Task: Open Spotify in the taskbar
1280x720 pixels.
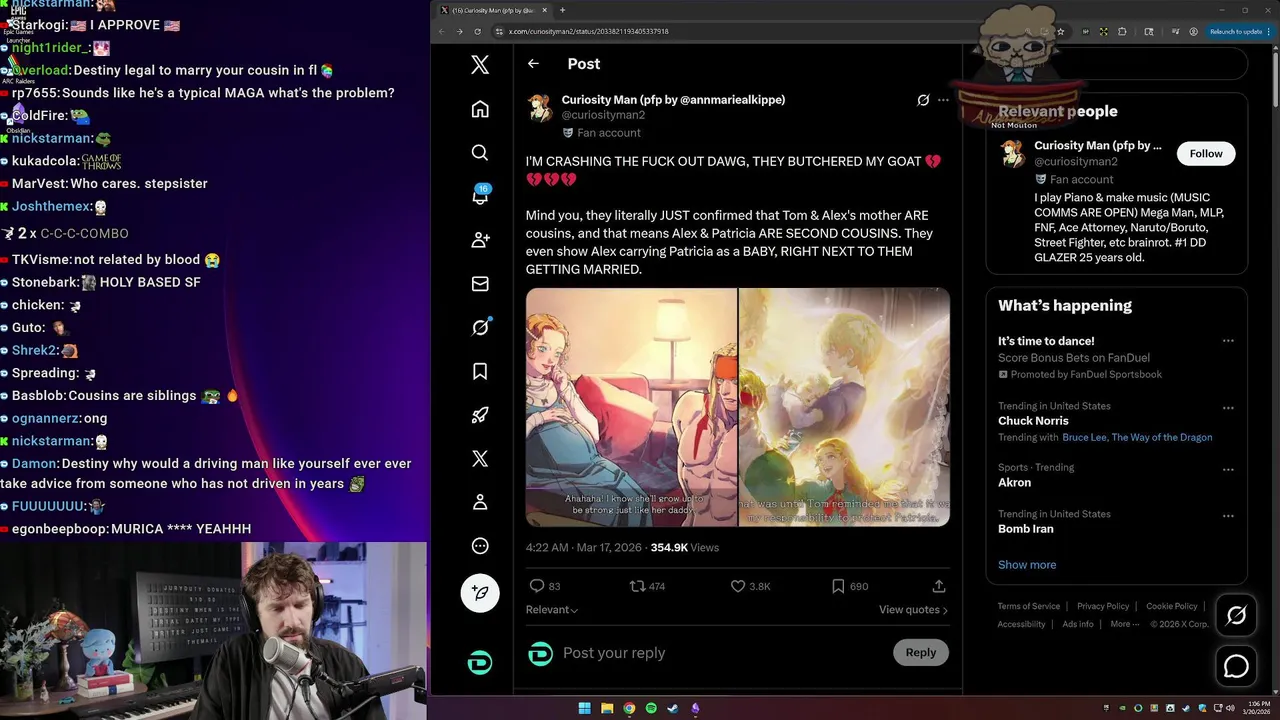Action: (651, 708)
